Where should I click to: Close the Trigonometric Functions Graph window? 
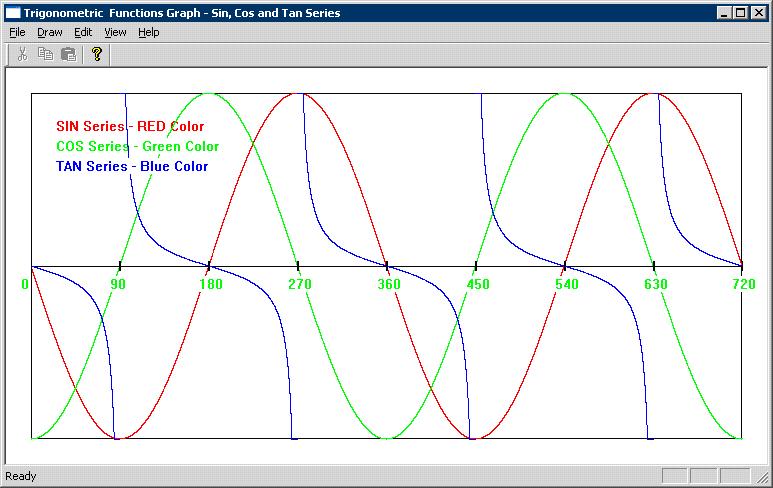point(760,13)
